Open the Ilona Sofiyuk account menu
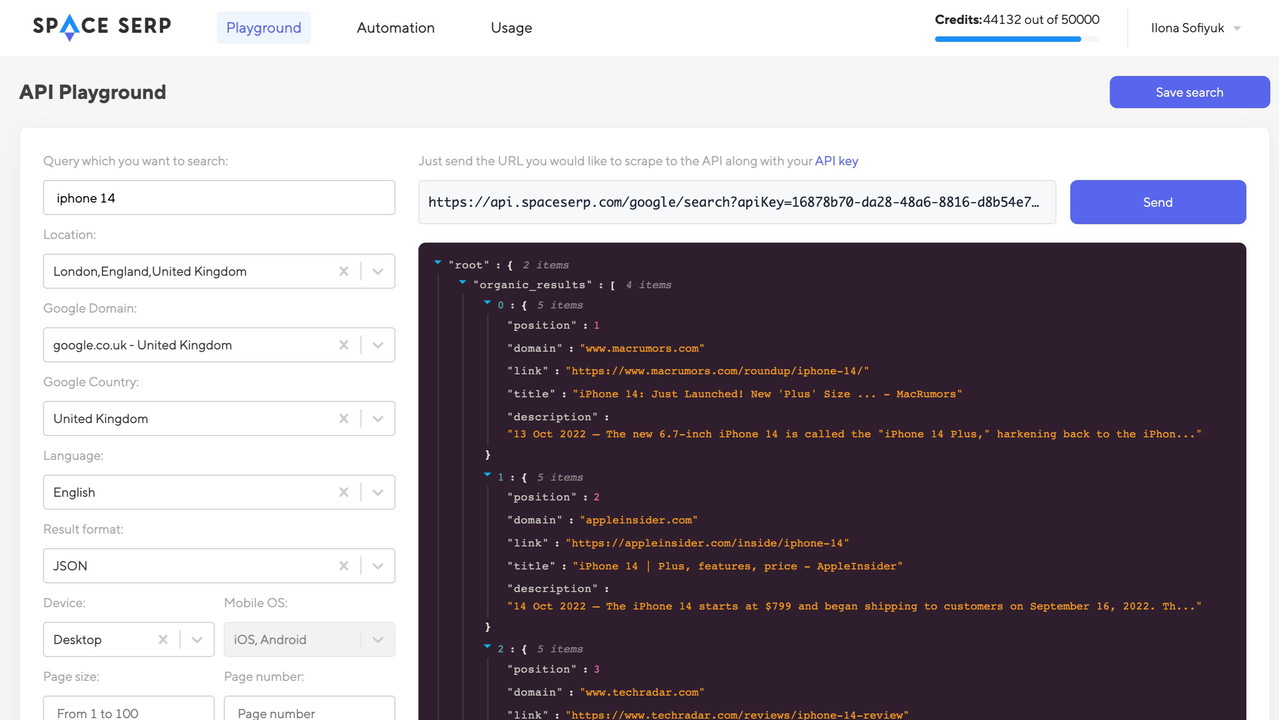This screenshot has width=1279, height=720. [1195, 28]
